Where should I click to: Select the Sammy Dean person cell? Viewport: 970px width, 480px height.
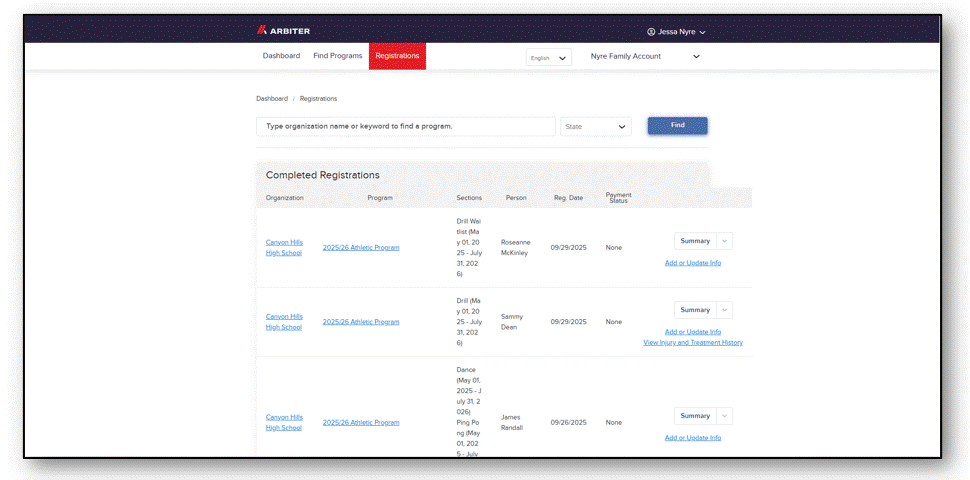click(x=512, y=322)
